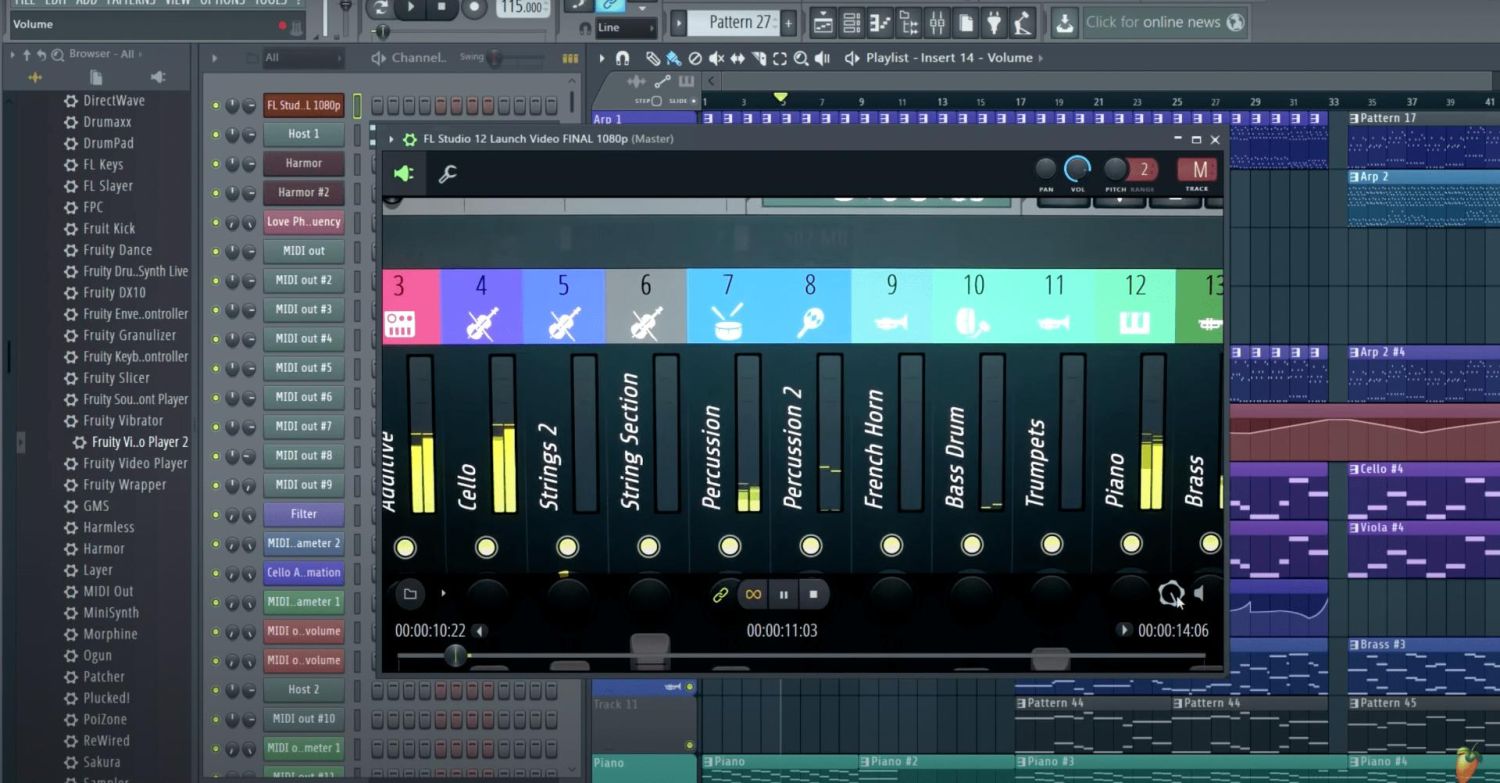
Task: Click the speaker icon in video player
Action: (1199, 594)
